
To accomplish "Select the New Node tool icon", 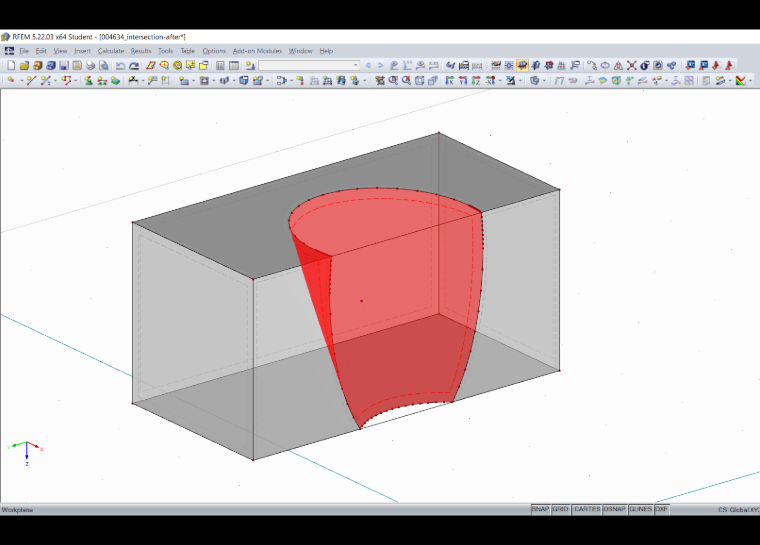I will 11,80.
